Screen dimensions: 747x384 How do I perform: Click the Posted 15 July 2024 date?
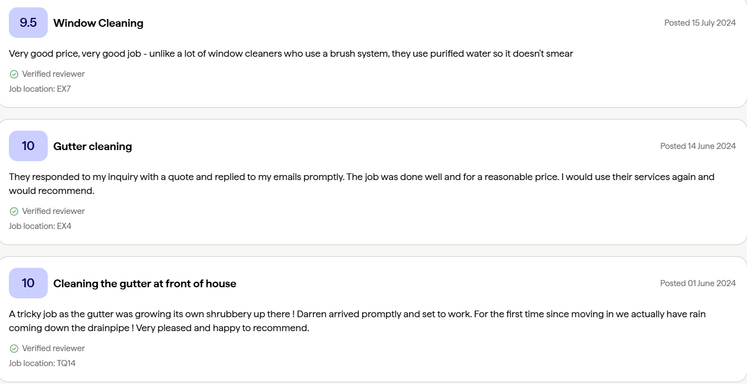click(700, 23)
